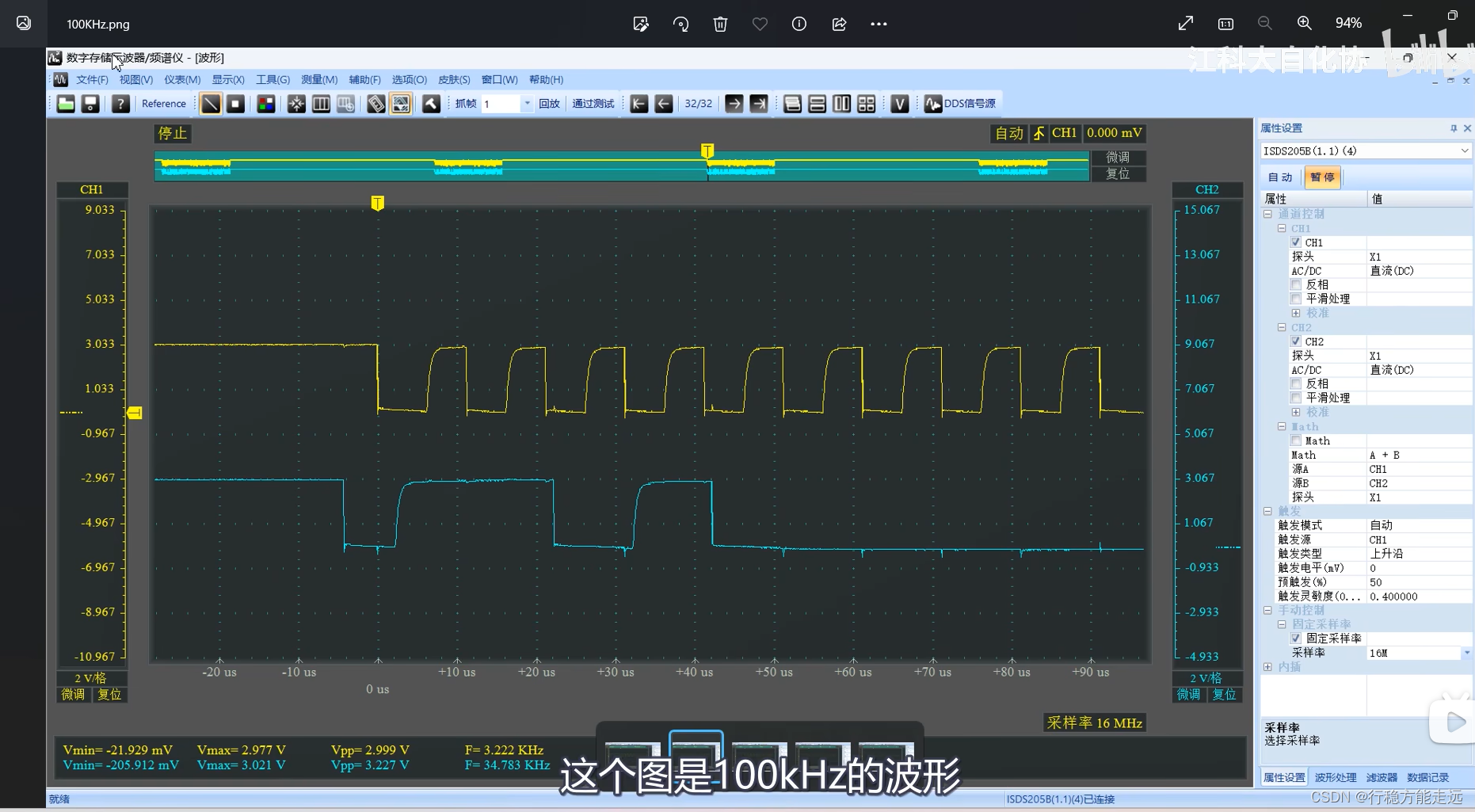Switch to the 滤波器 tab
Image resolution: width=1475 pixels, height=812 pixels.
[x=1382, y=778]
